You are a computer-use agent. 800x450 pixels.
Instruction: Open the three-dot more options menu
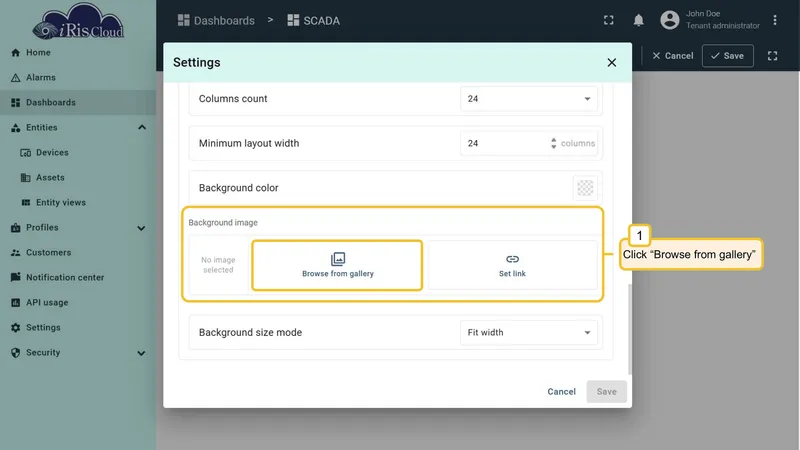[774, 20]
